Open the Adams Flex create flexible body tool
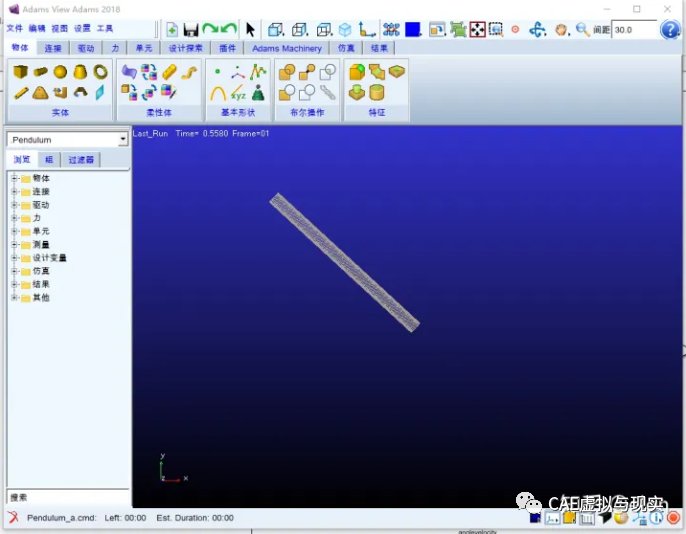The width and height of the screenshot is (686, 534). tap(129, 72)
